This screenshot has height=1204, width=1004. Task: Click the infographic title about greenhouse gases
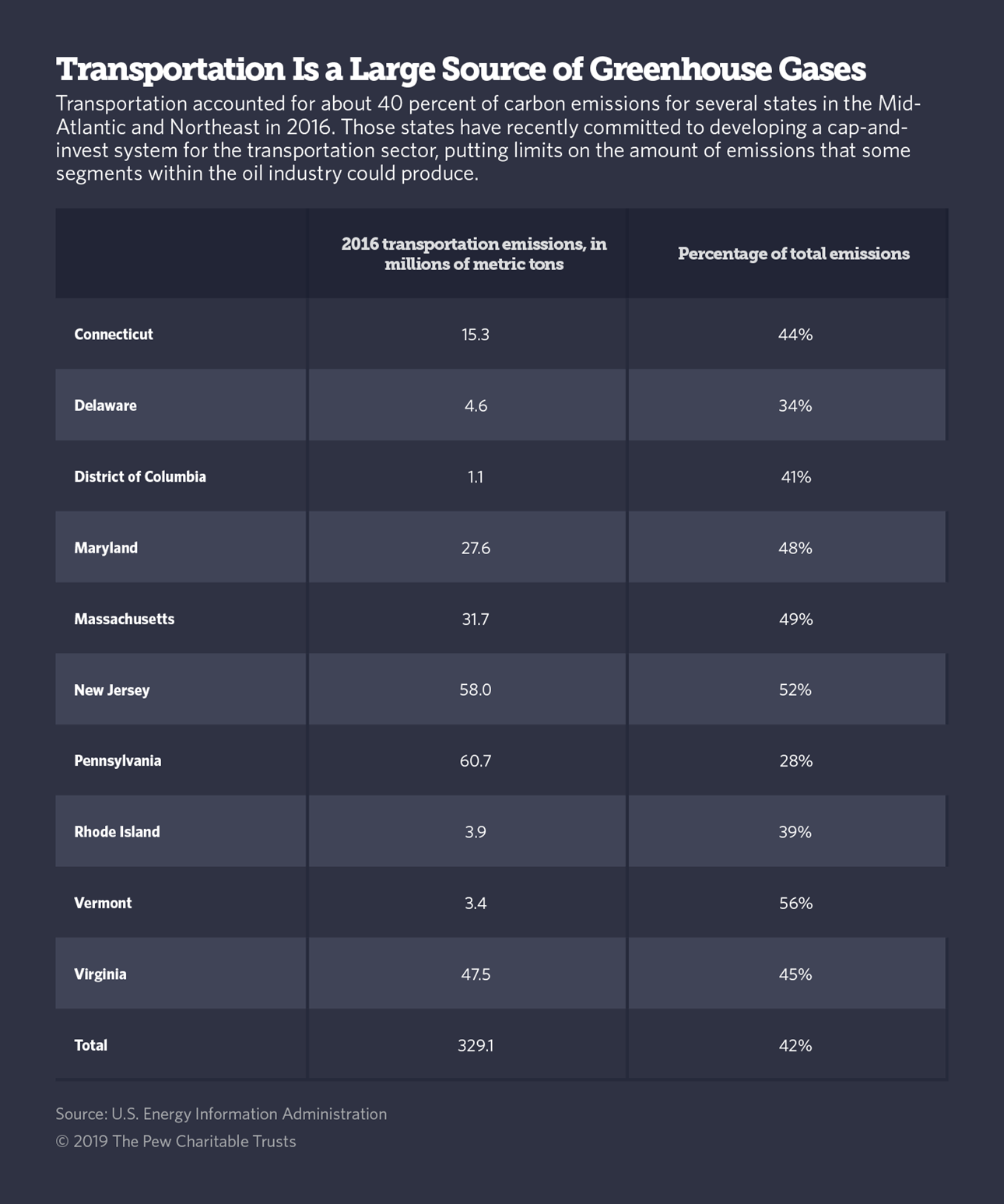(461, 69)
